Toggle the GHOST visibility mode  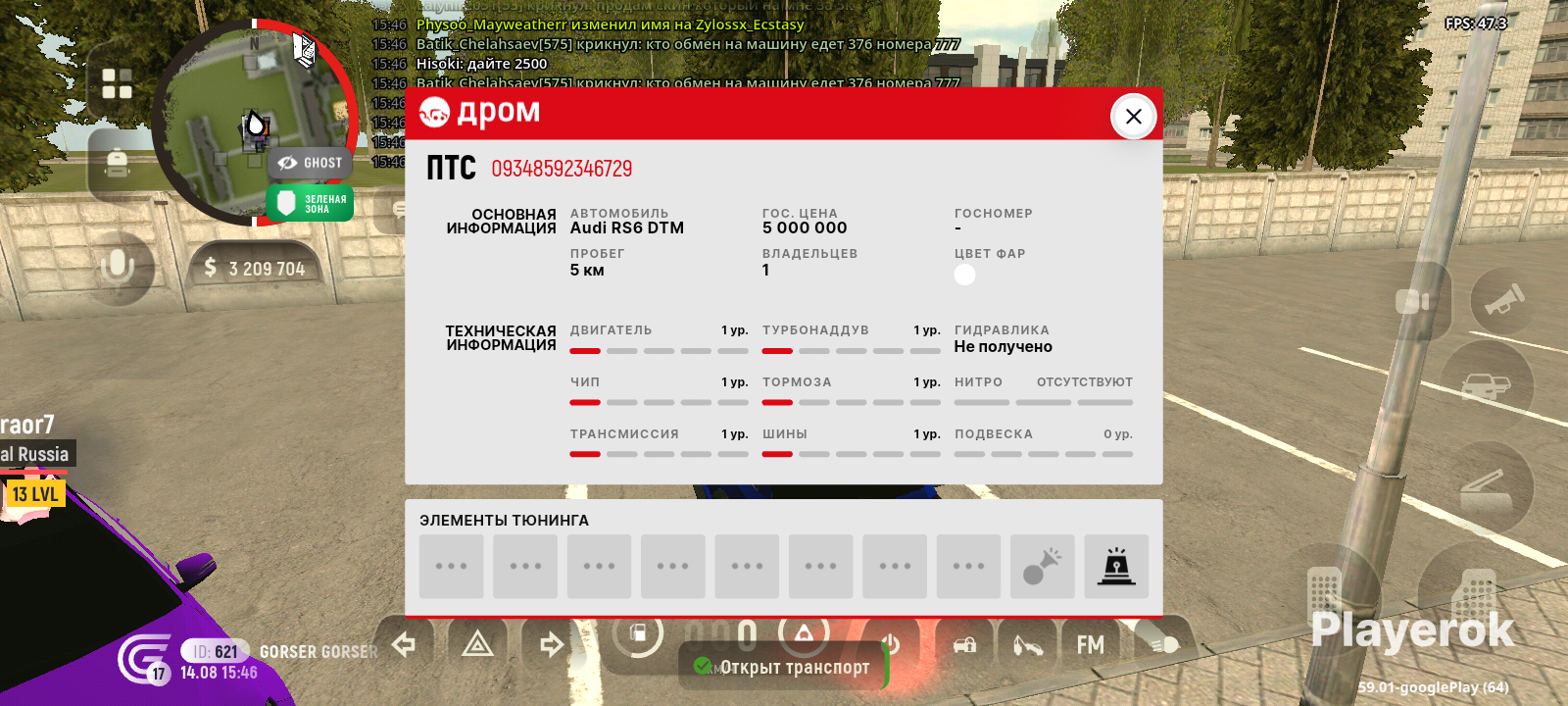click(310, 163)
